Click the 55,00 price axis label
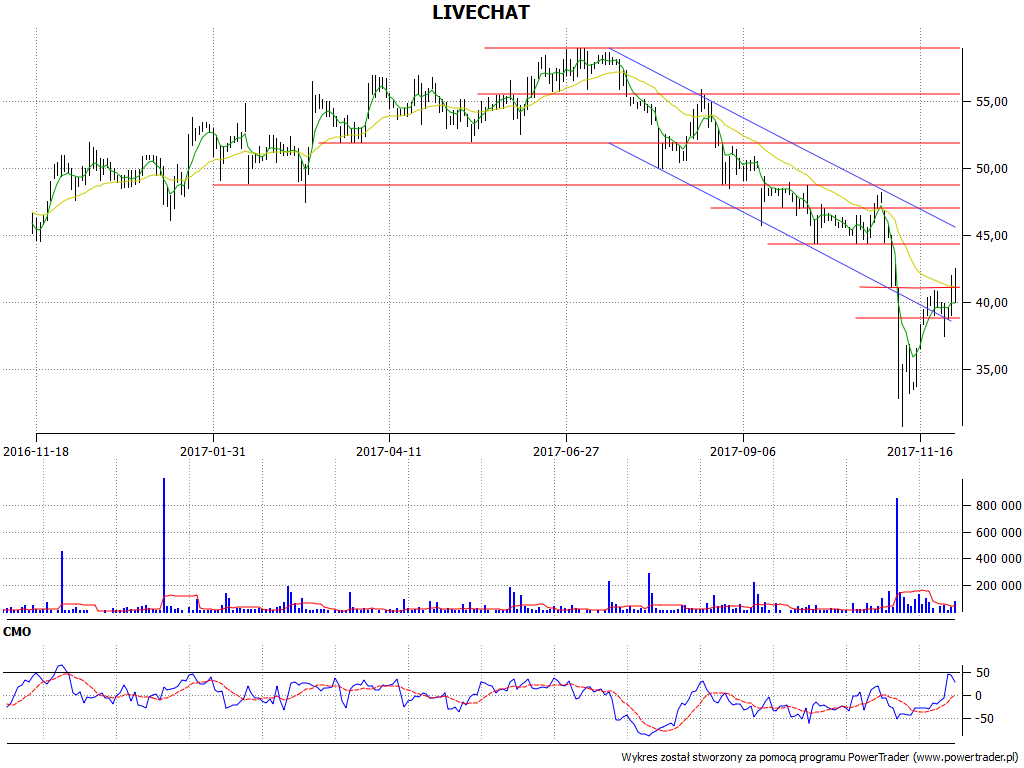This screenshot has width=1024, height=768. pos(991,102)
